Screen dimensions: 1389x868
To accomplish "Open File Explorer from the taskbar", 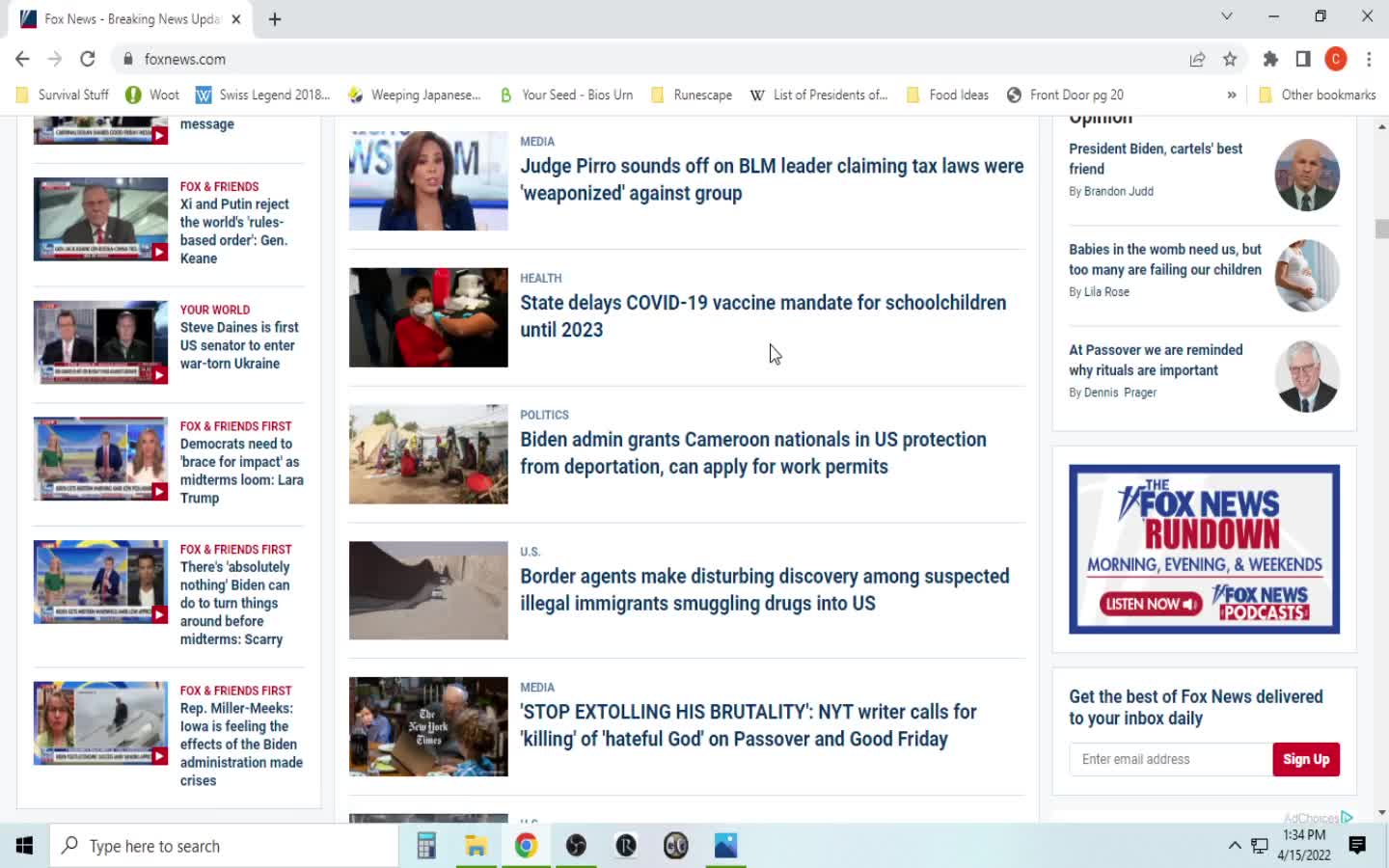I will pyautogui.click(x=476, y=846).
